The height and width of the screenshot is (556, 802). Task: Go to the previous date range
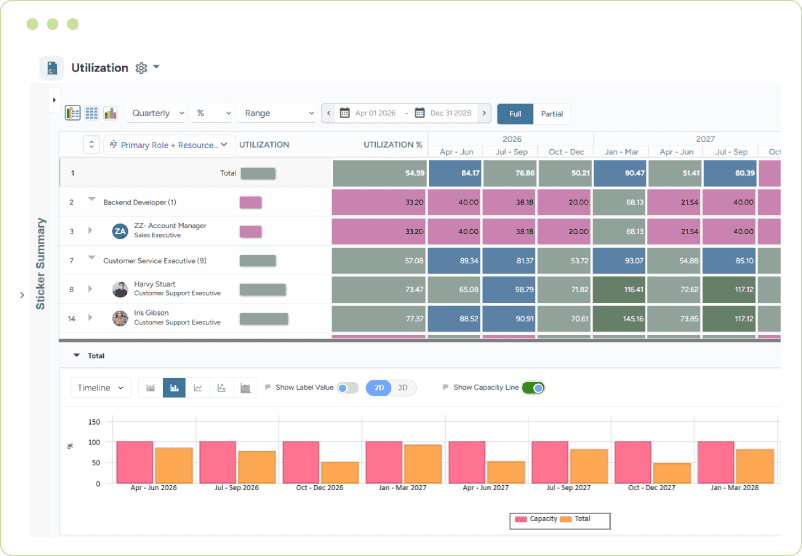(328, 113)
